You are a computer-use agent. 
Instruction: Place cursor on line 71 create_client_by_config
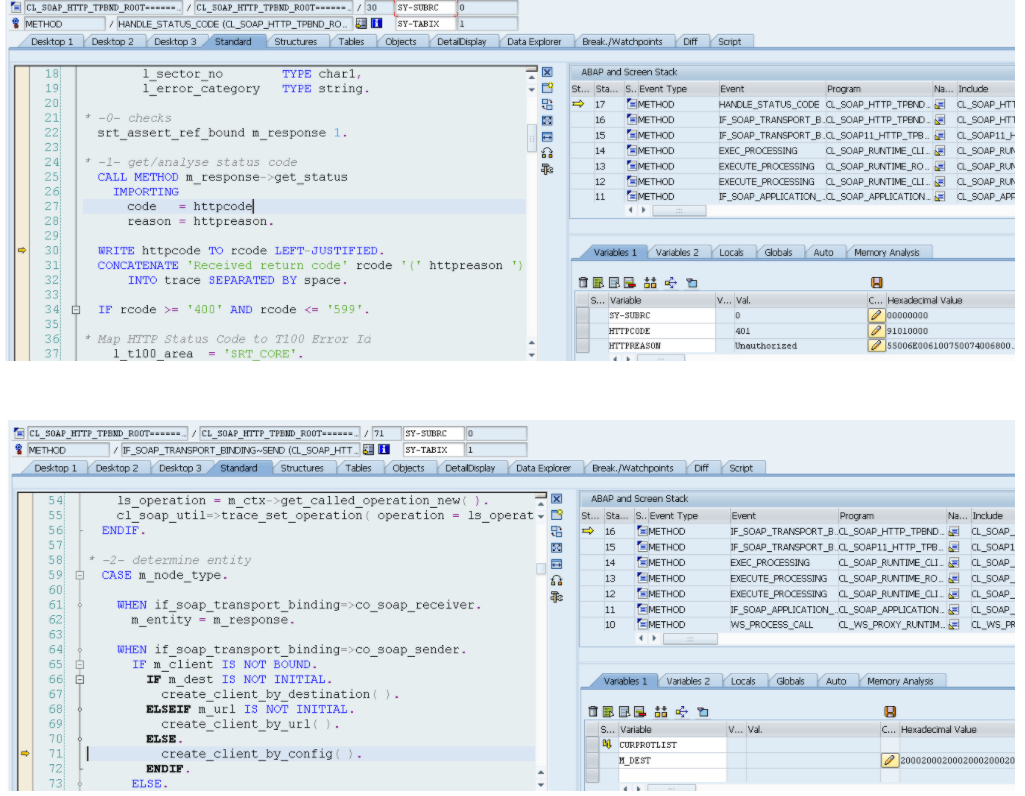click(x=261, y=754)
